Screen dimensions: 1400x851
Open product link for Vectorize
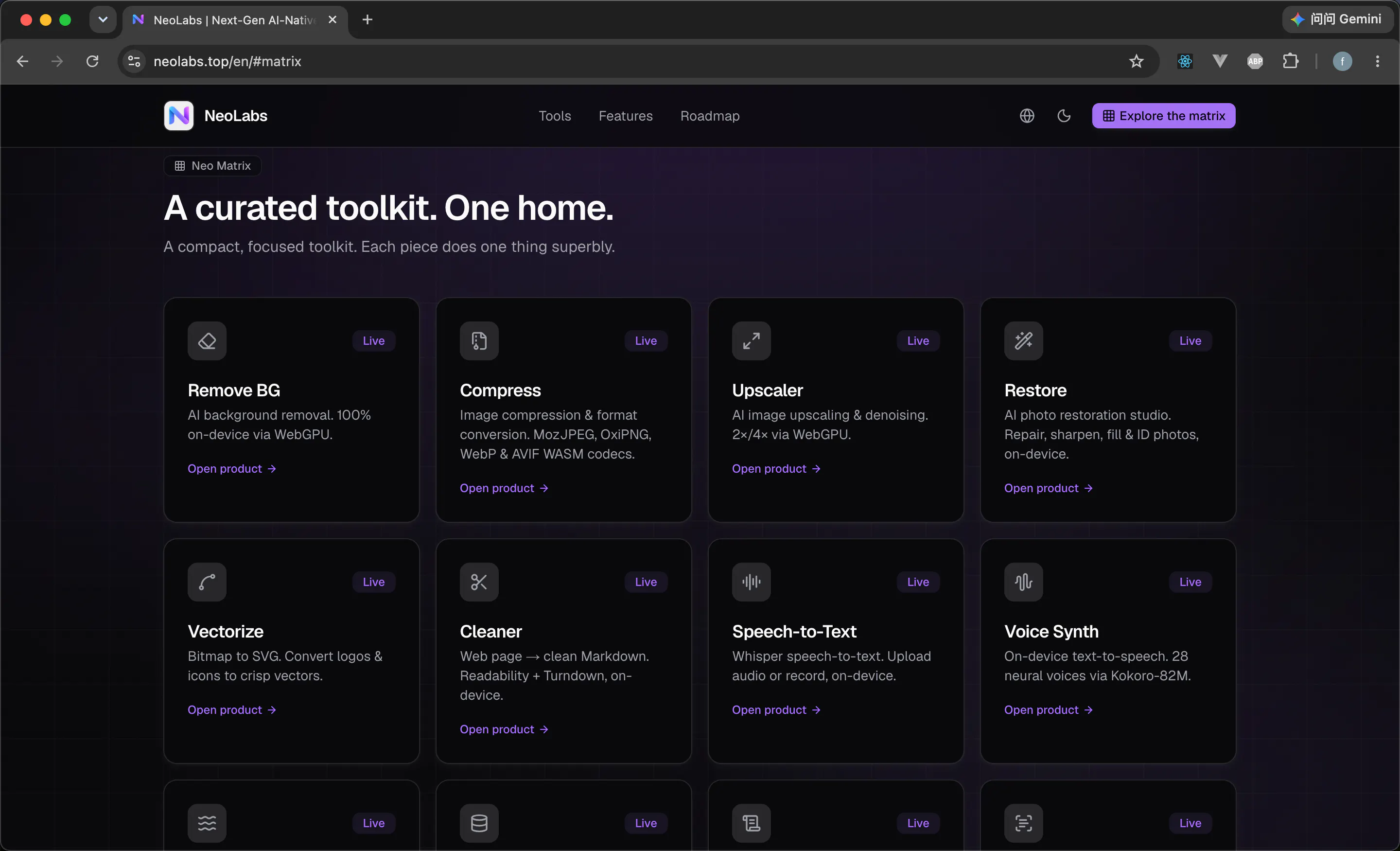coord(232,710)
